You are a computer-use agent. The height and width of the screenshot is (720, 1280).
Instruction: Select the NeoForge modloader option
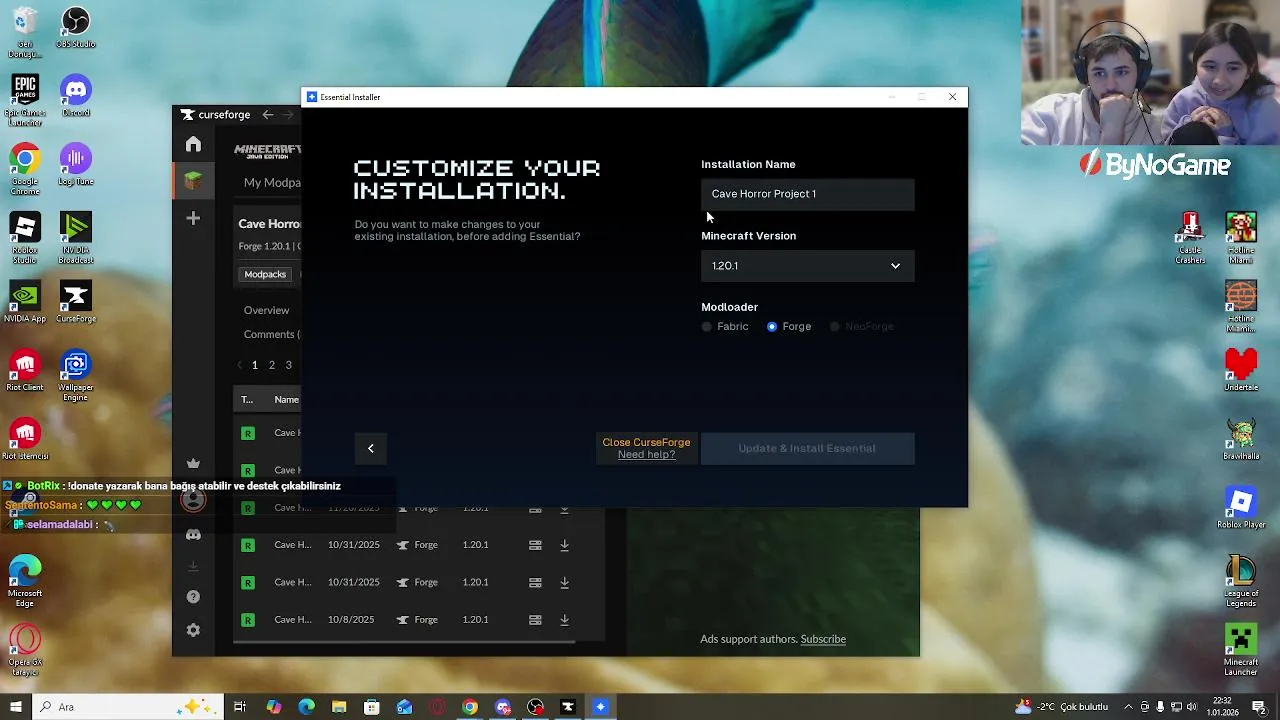[x=862, y=327]
